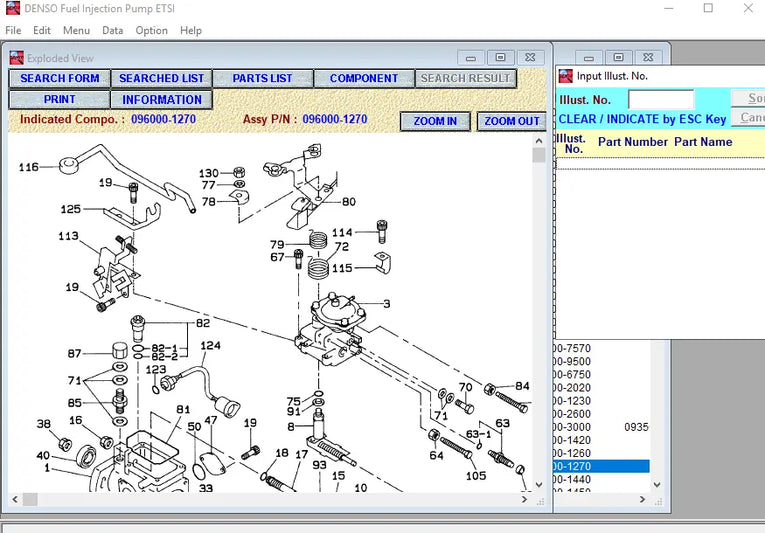Click the diagram scroll-left arrow
765x533 pixels.
tap(15, 499)
